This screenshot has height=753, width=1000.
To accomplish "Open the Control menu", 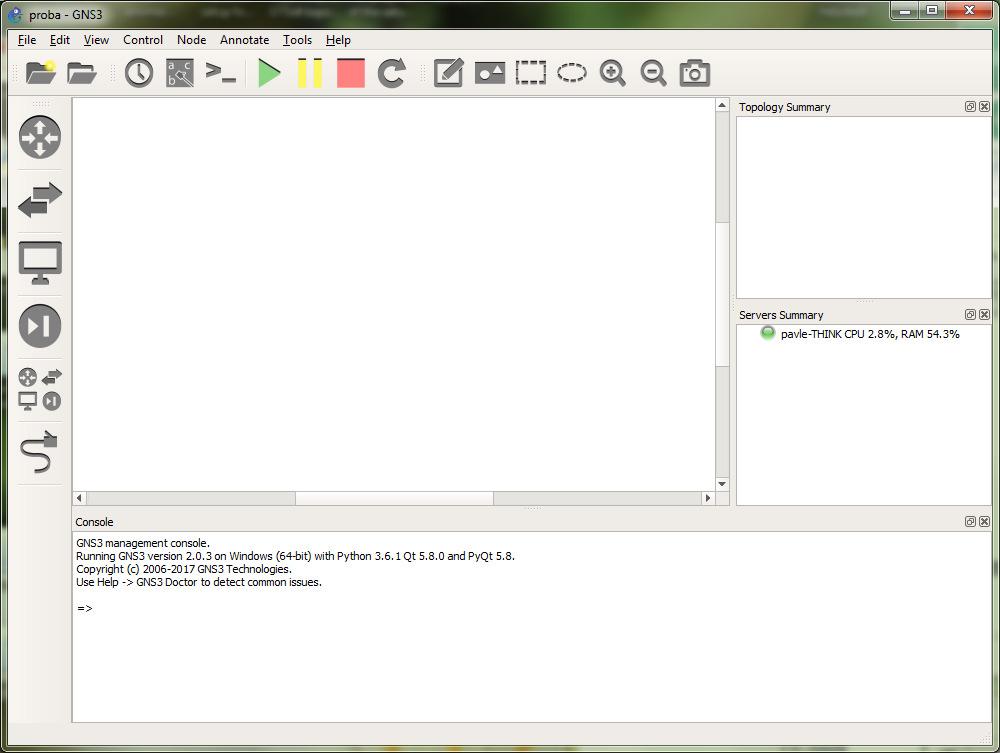I will click(x=143, y=40).
